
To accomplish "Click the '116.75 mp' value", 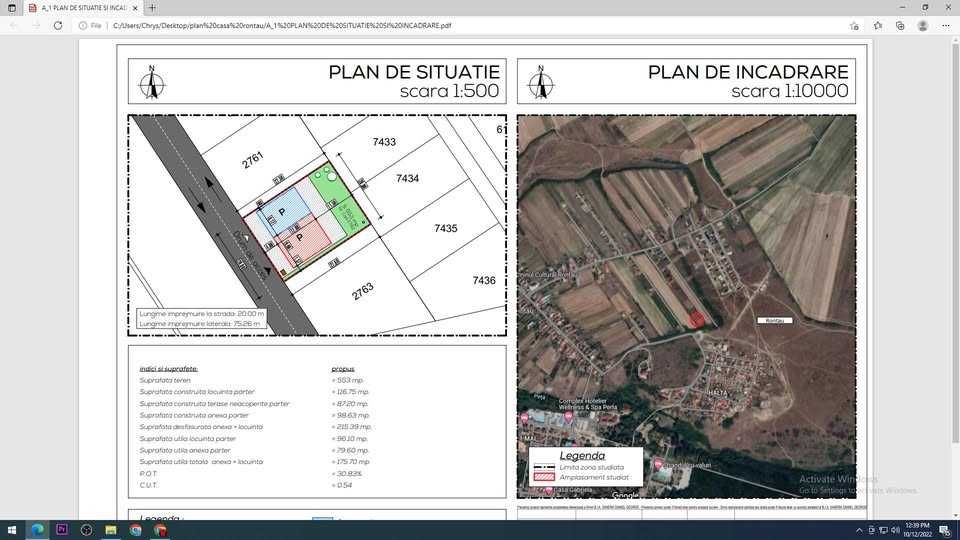I will (x=350, y=392).
